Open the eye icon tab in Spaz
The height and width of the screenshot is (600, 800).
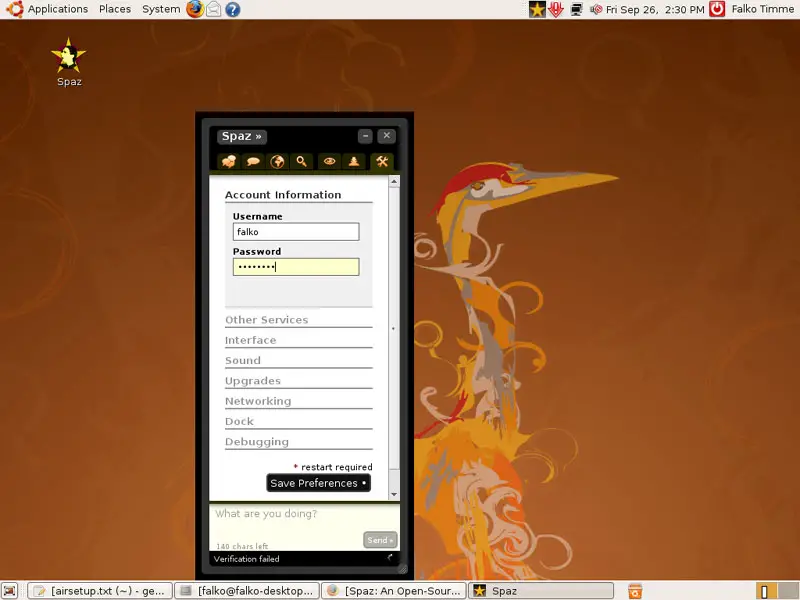330,162
